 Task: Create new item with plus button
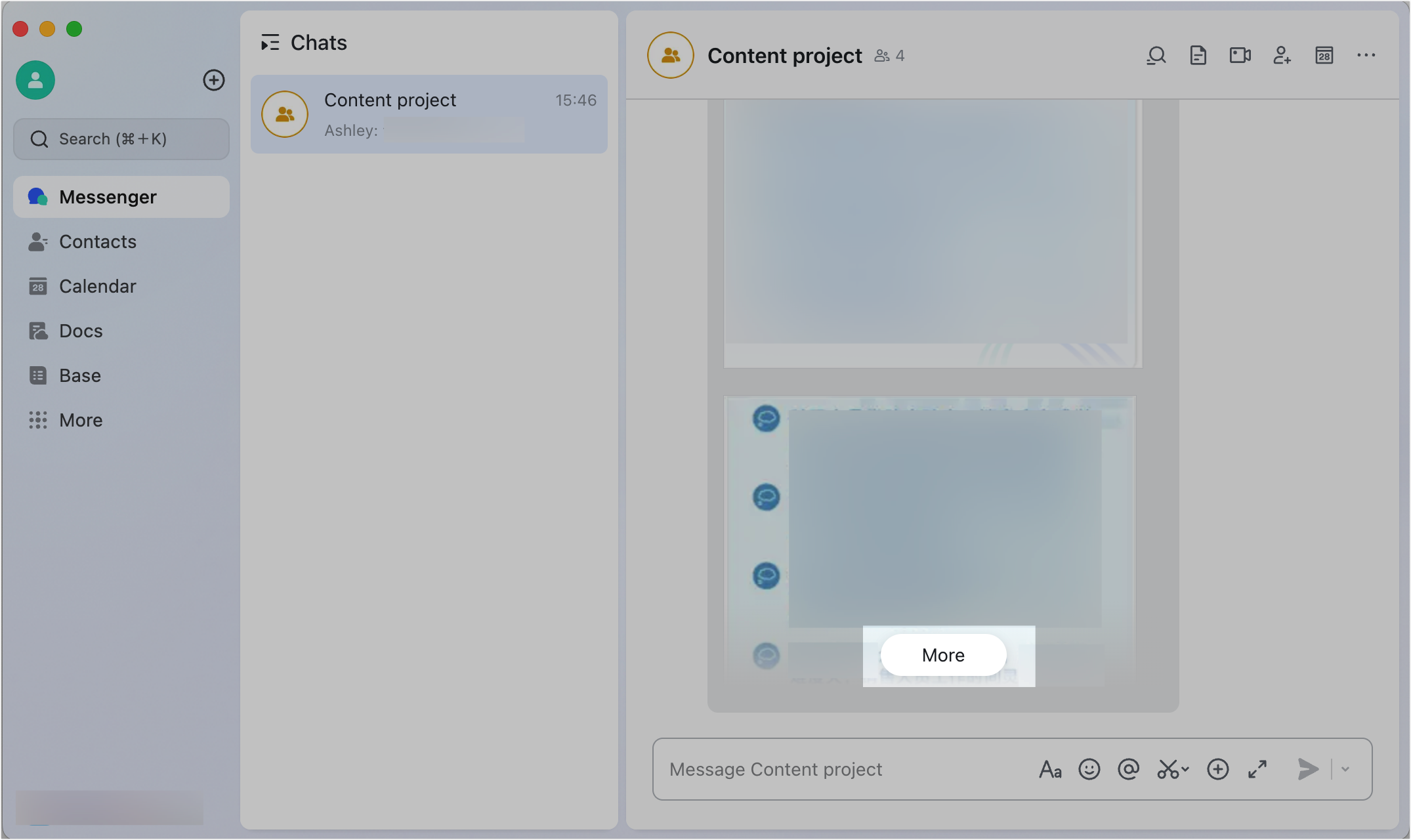tap(214, 80)
